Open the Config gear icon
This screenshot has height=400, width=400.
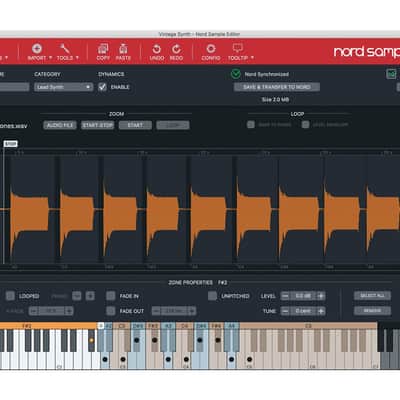point(211,49)
